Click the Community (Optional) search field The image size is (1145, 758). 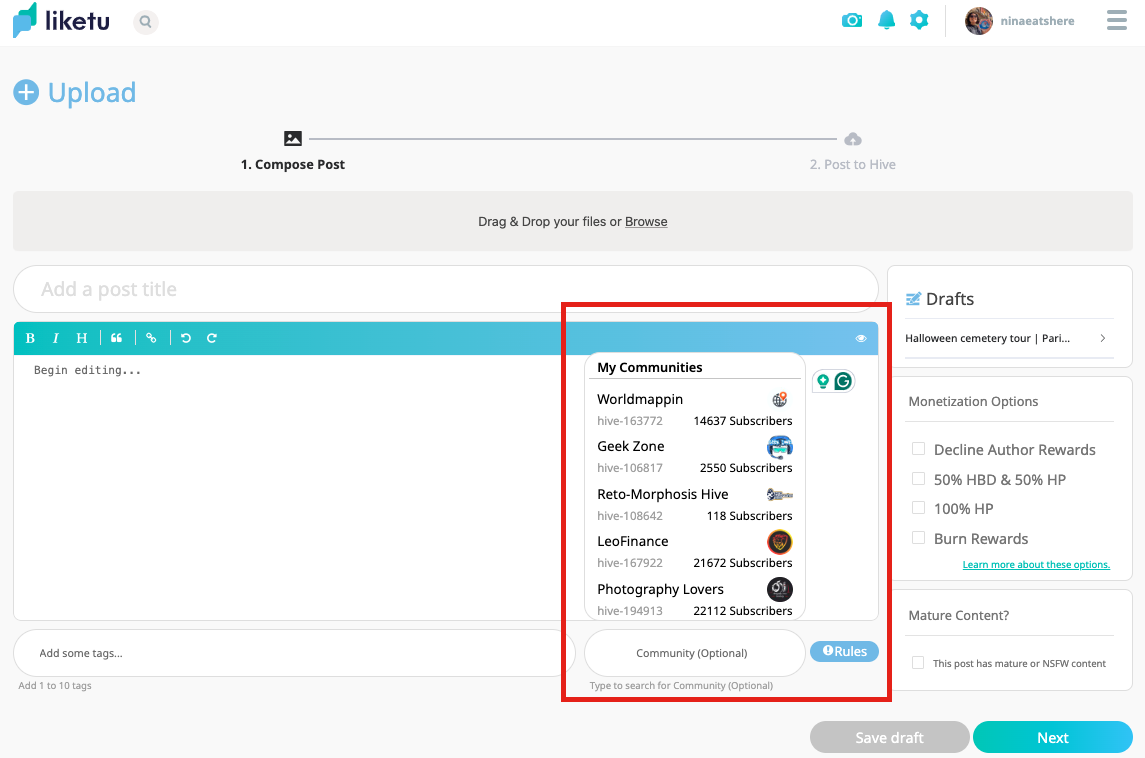[x=694, y=653]
